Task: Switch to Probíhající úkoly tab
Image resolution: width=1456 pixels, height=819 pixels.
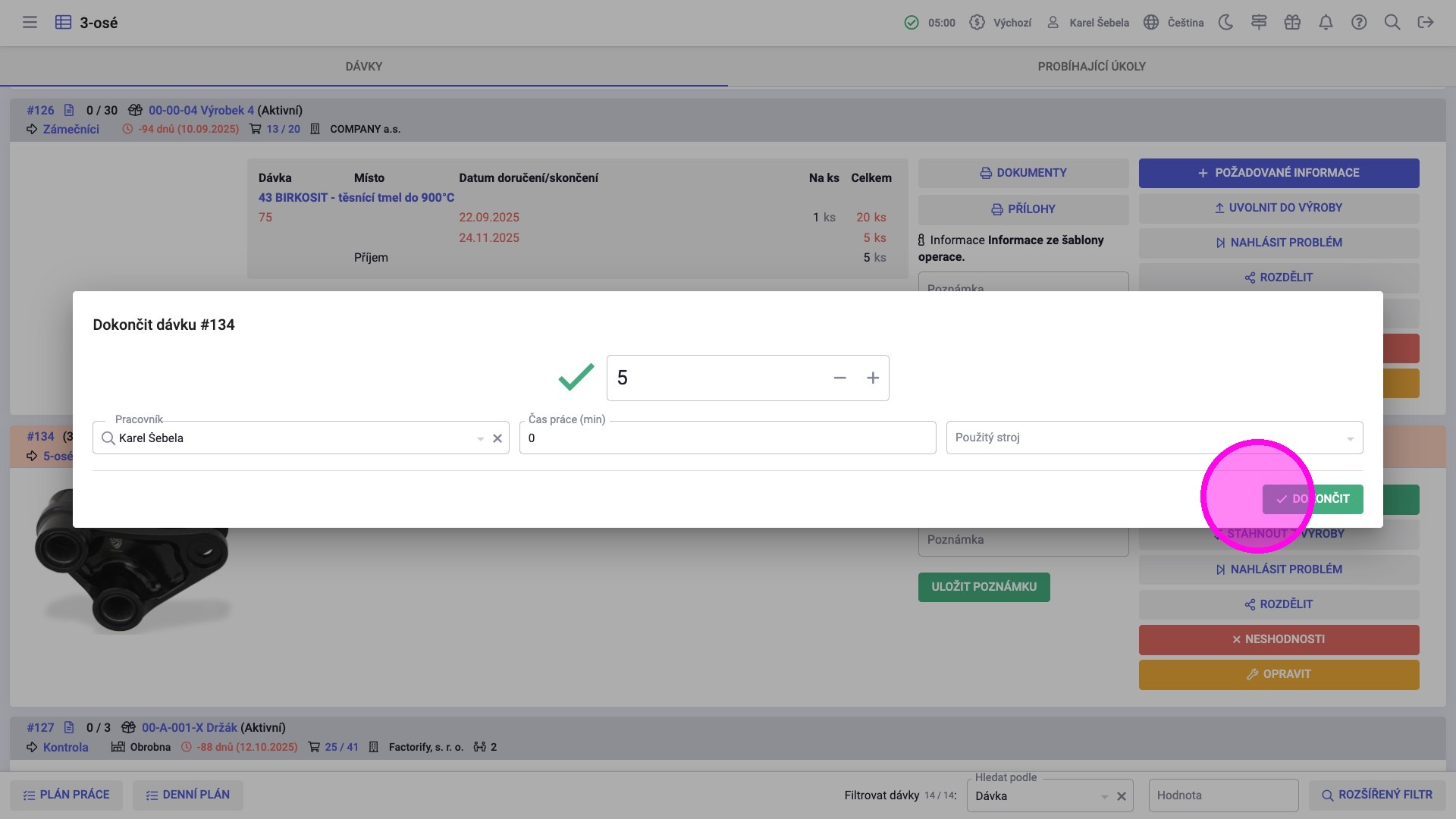Action: [1091, 67]
